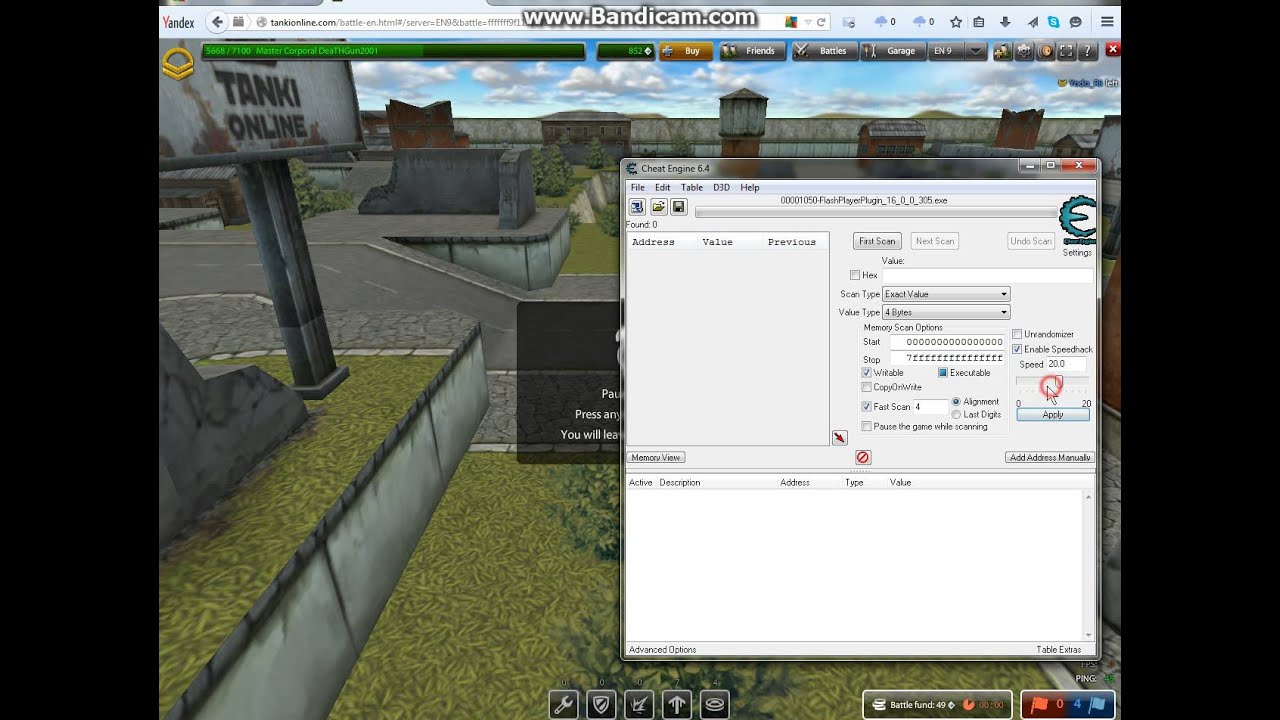
Task: Toggle the Fast Scan checkbox
Action: pos(866,407)
